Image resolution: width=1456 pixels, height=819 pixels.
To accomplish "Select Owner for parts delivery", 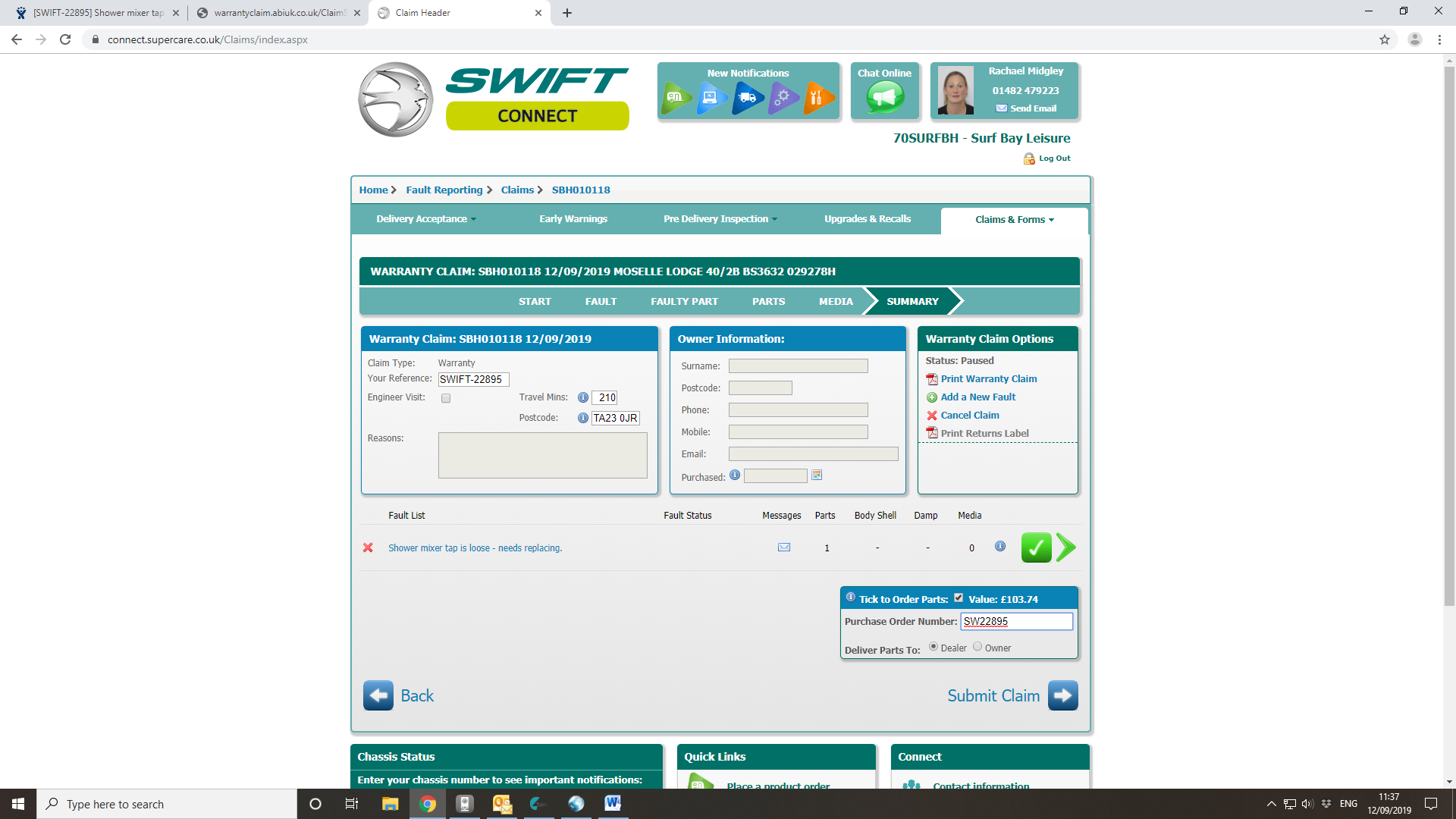I will [x=977, y=647].
